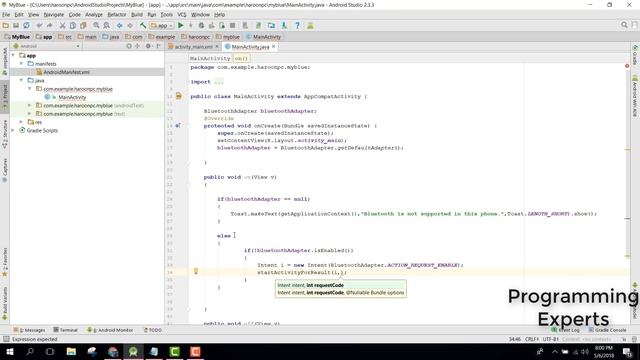Open the File menu
Viewport: 640px width, 360px height.
click(6, 15)
